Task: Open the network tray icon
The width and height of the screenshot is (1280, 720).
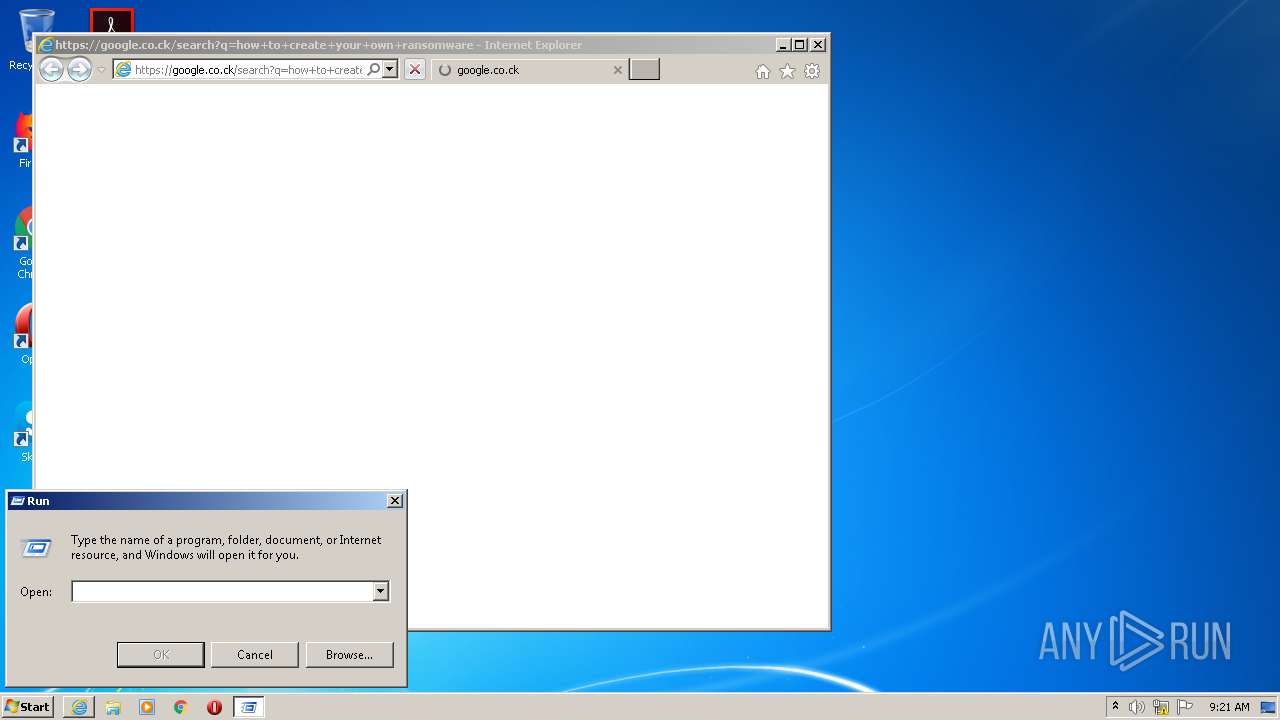Action: point(1161,707)
